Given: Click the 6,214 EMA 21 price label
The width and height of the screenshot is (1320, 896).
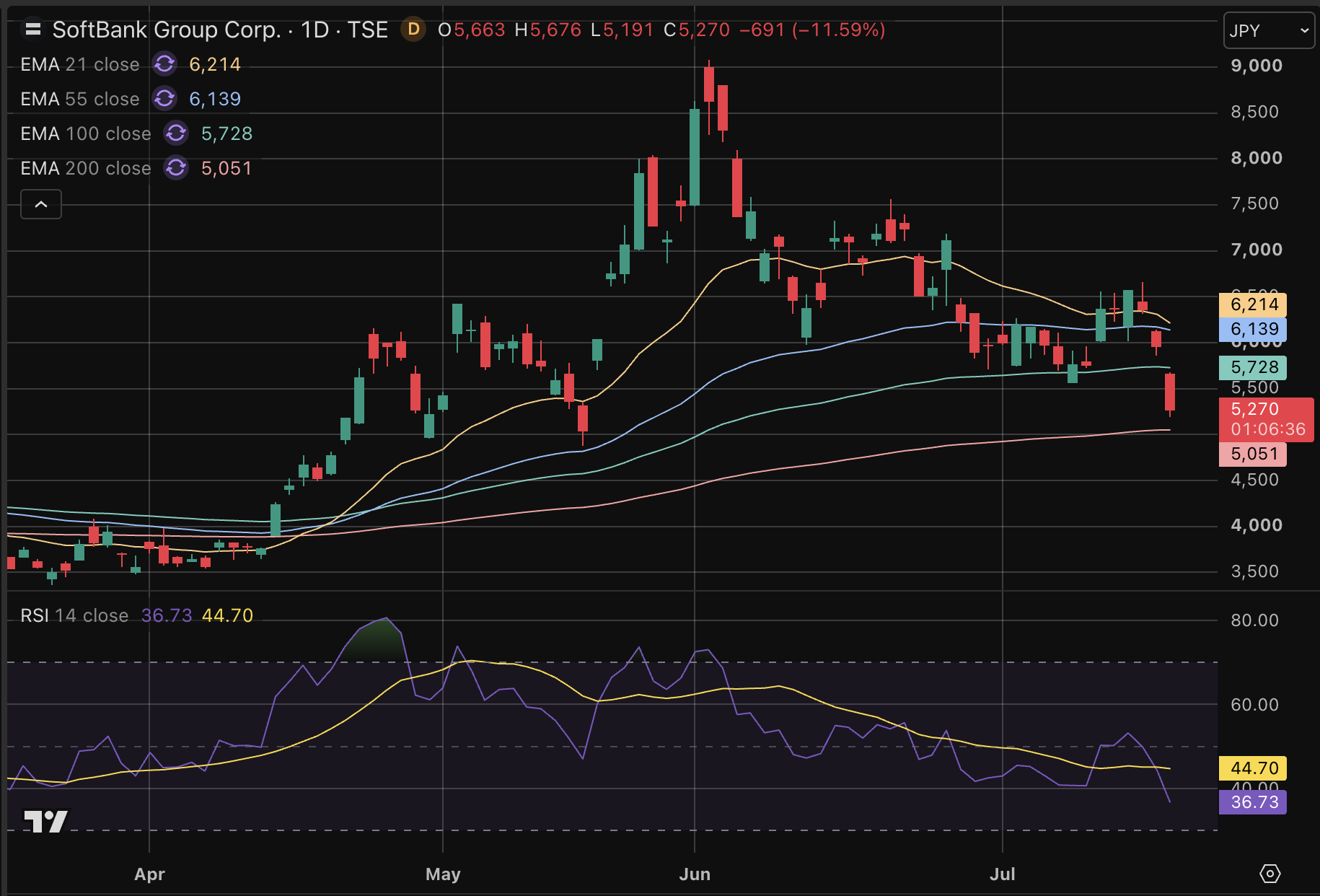Looking at the screenshot, I should click(x=1253, y=304).
